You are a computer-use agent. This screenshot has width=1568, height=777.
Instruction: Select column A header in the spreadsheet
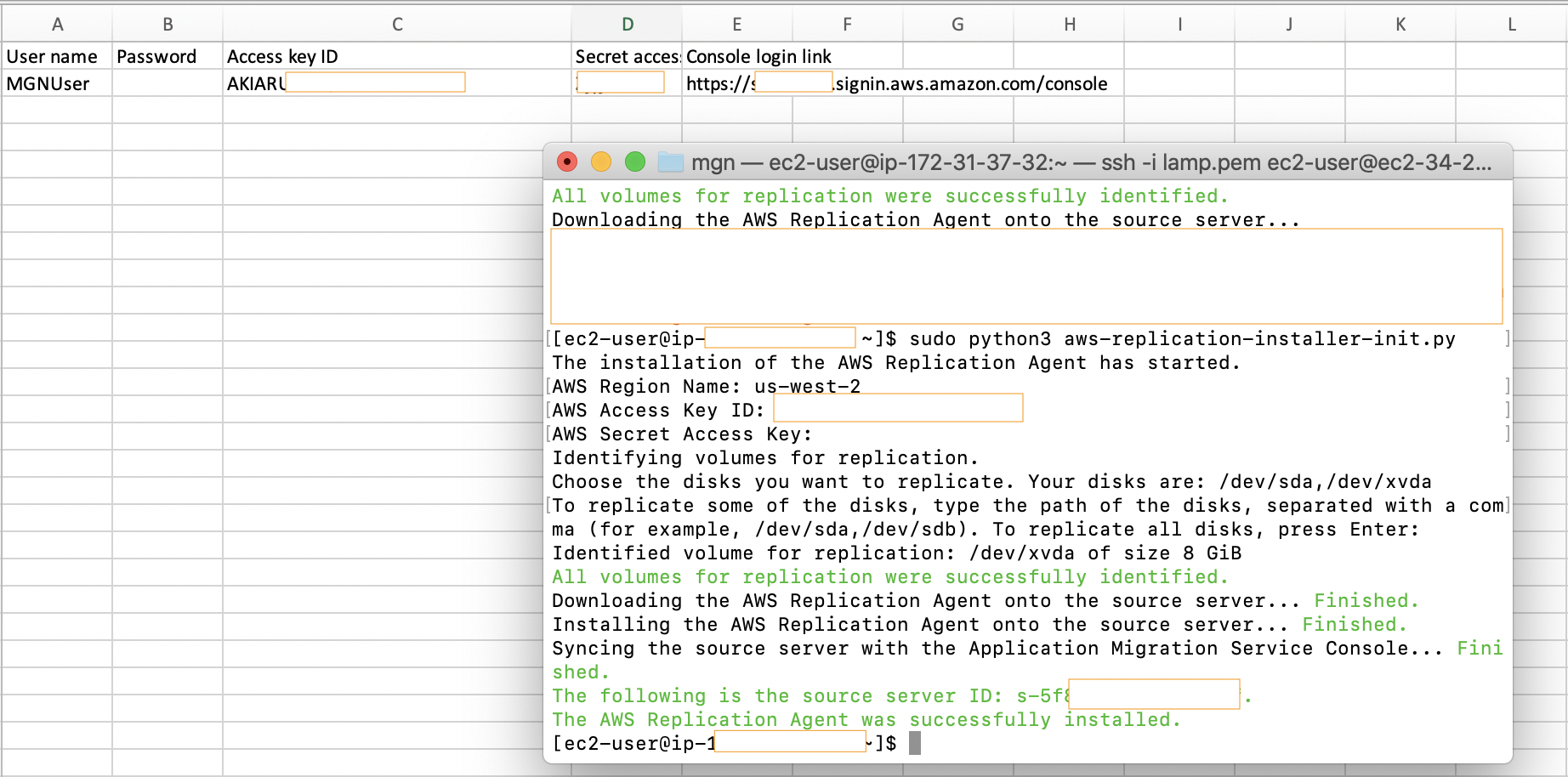pos(57,25)
